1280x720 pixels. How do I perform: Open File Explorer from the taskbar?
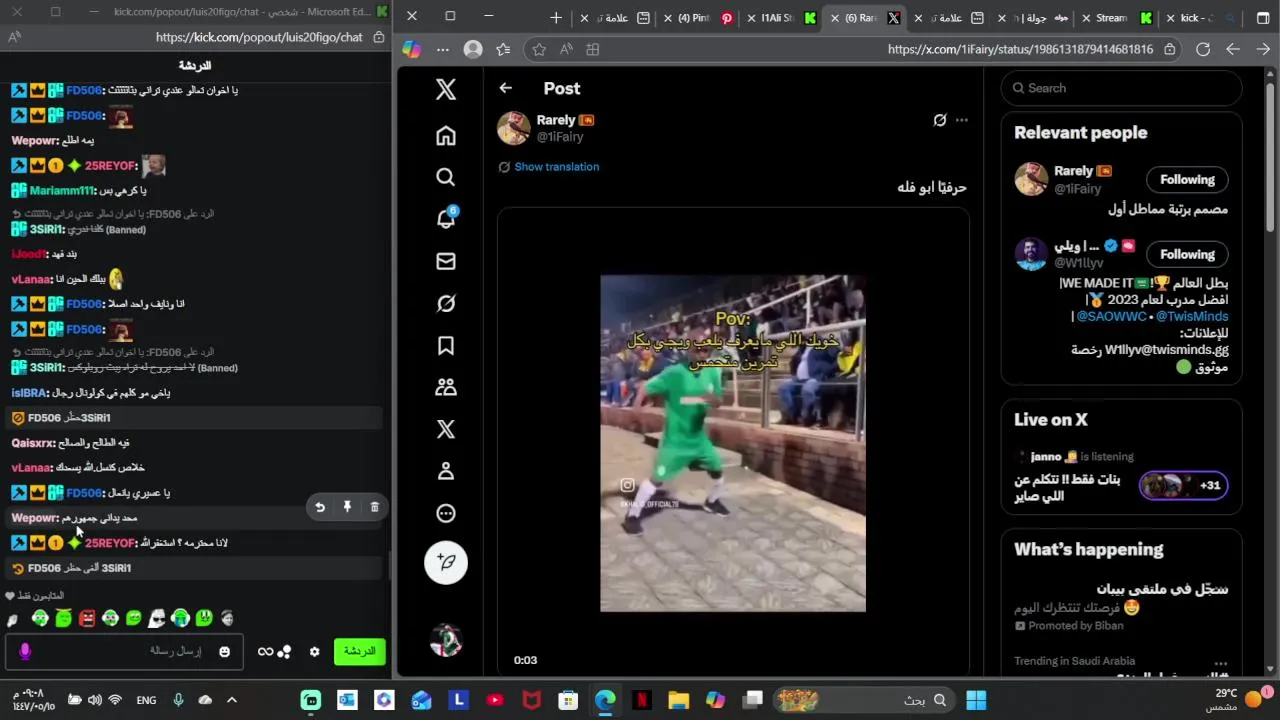tap(678, 700)
